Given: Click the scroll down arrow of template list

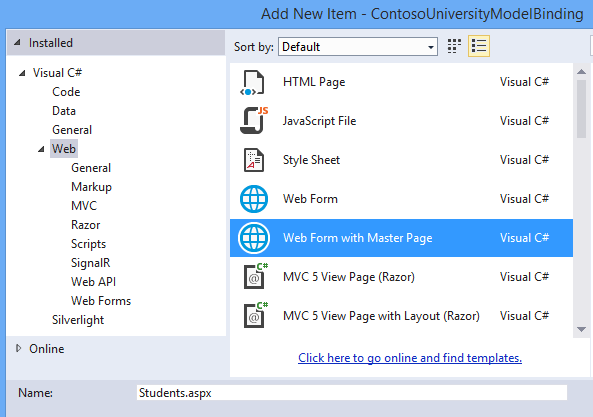Looking at the screenshot, I should point(582,330).
